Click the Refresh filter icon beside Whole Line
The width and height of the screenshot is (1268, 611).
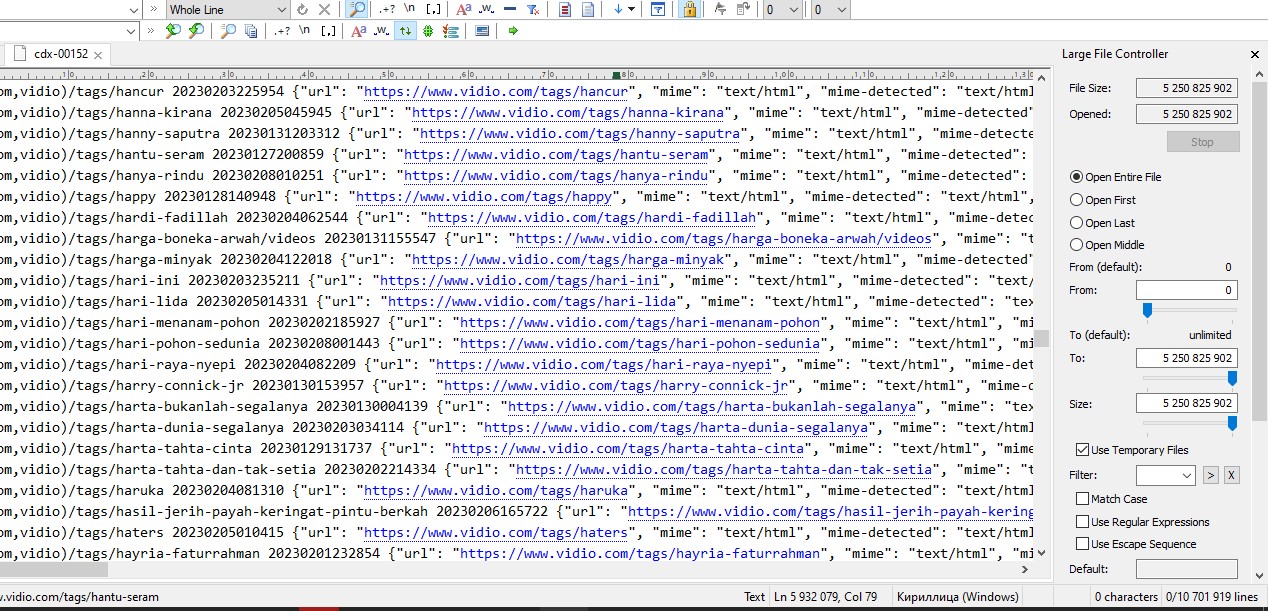click(x=302, y=9)
